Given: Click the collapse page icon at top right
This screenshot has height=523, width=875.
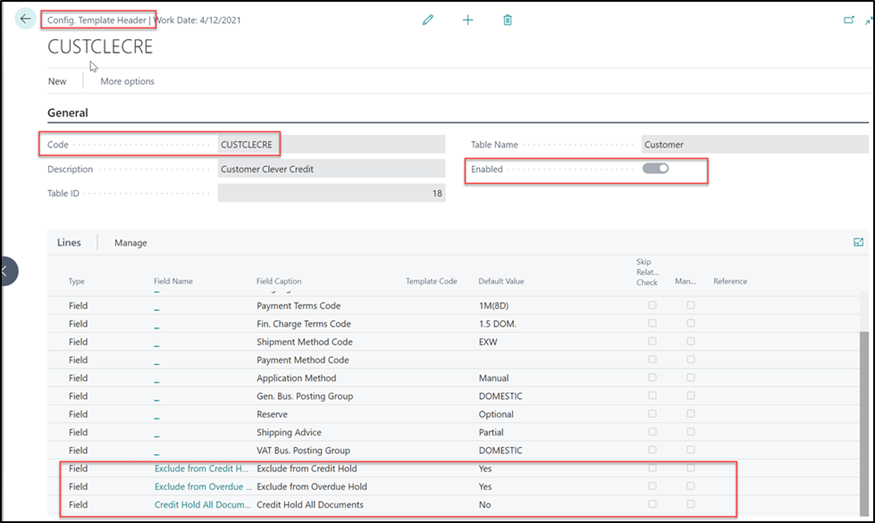Looking at the screenshot, I should tap(869, 21).
